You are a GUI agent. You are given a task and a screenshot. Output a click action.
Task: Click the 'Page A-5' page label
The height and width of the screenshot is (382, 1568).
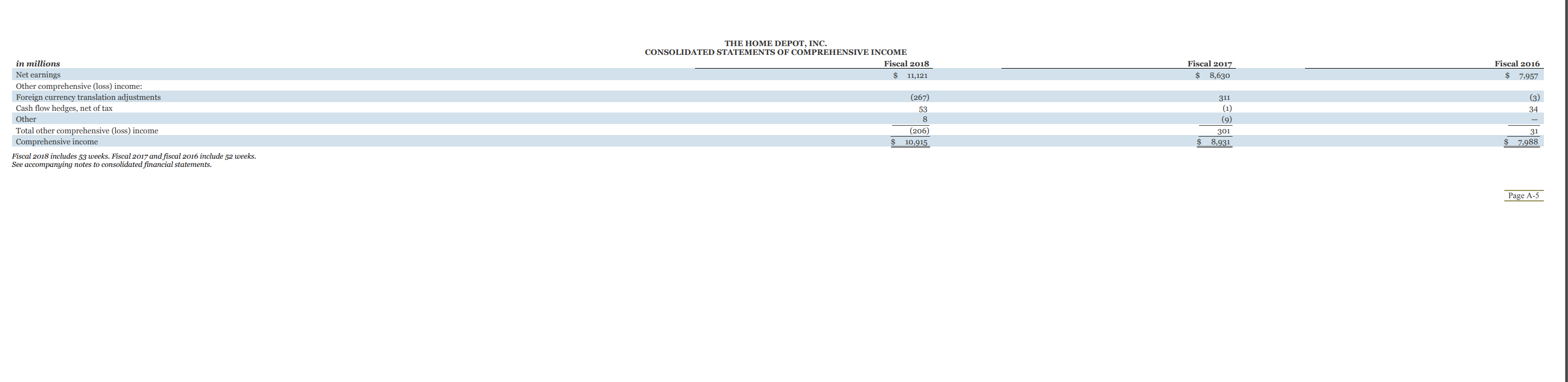click(x=1524, y=195)
